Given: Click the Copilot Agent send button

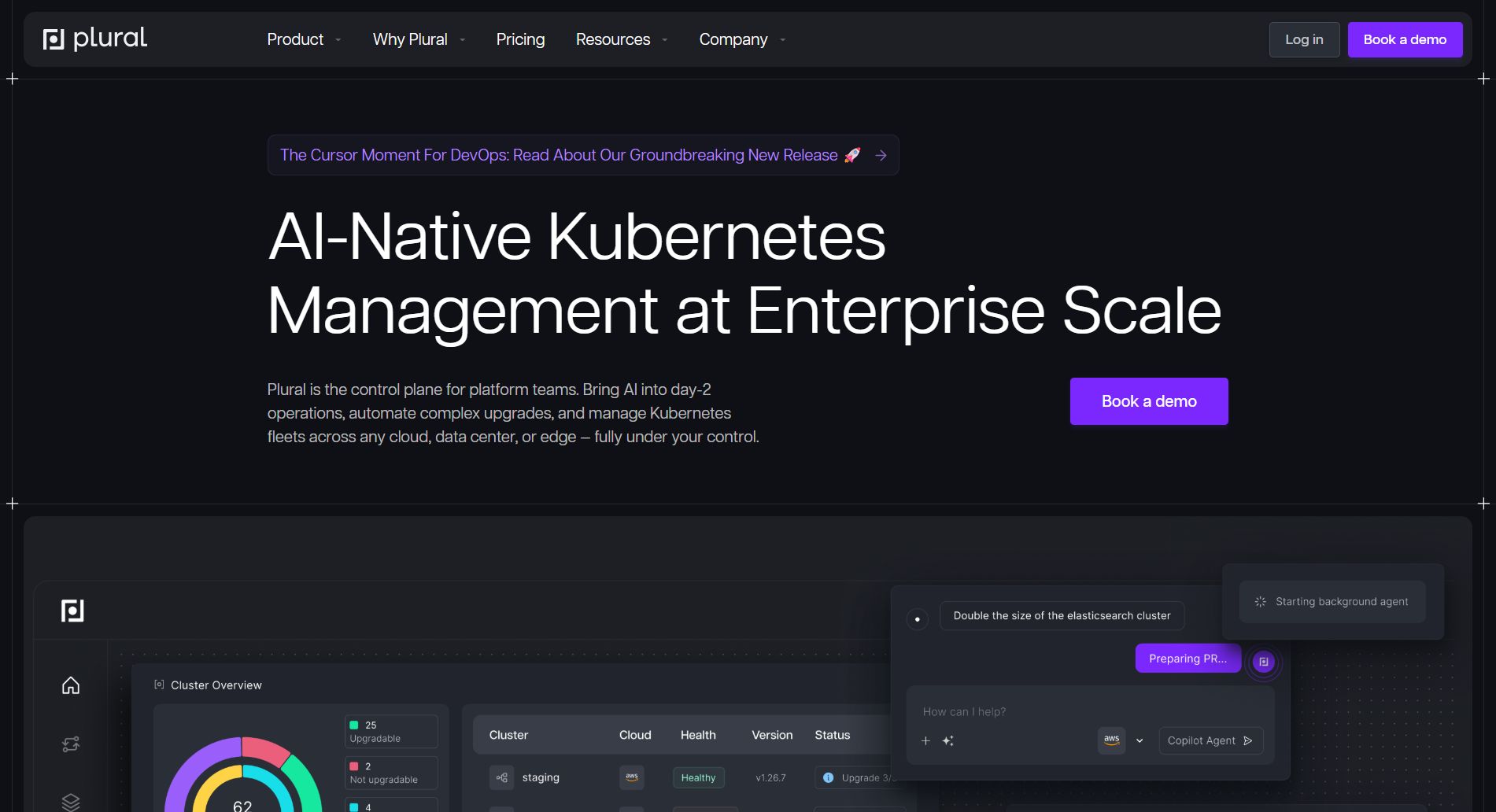Looking at the screenshot, I should coord(1211,740).
